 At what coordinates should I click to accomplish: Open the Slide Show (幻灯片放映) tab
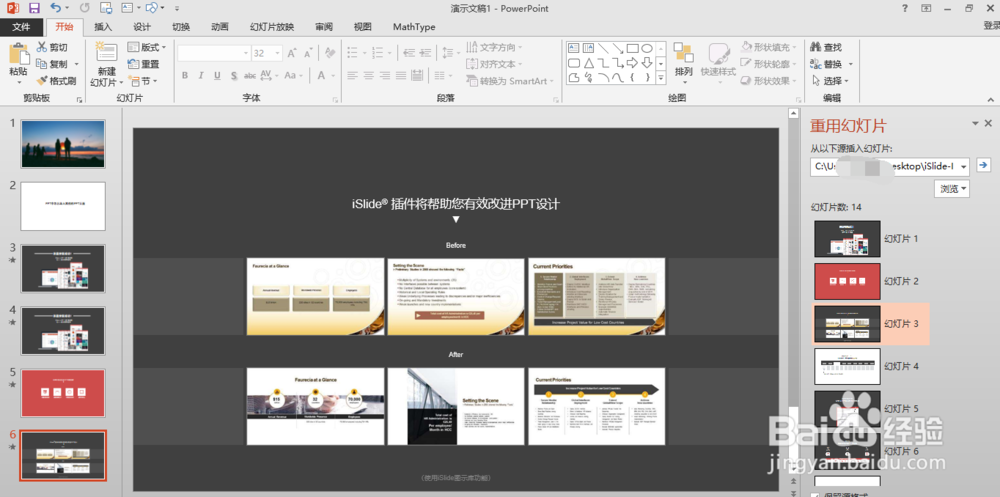point(272,27)
